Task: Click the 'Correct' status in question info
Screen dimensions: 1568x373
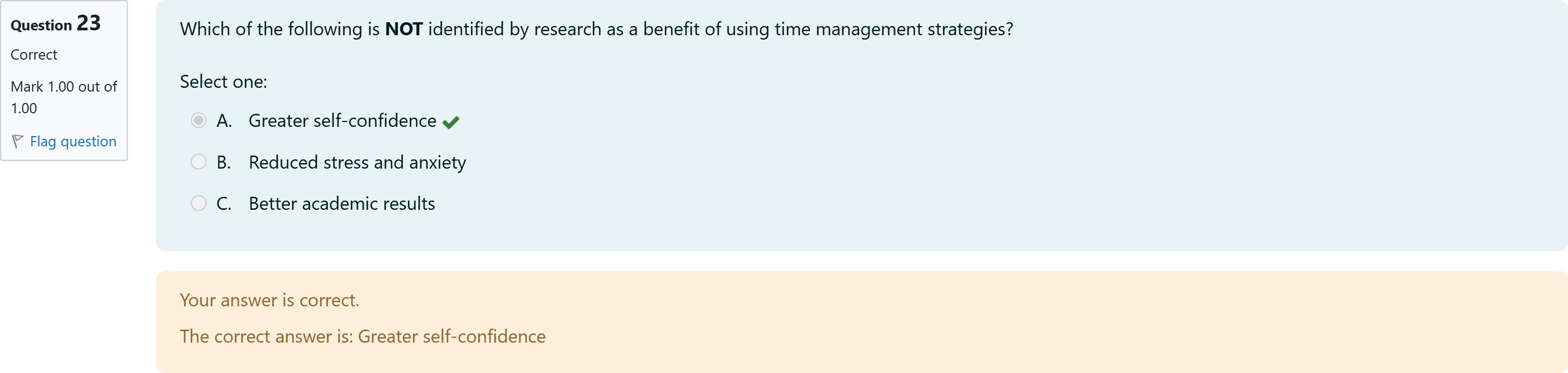Action: [34, 55]
